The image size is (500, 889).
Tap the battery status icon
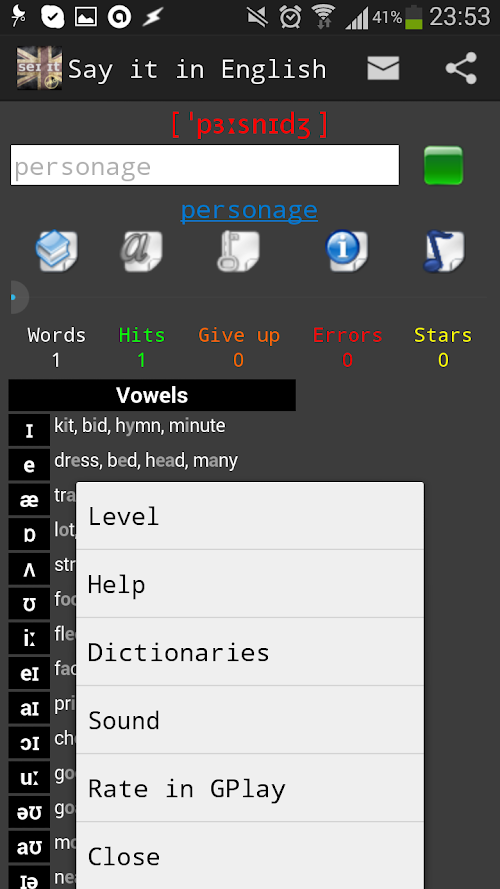pyautogui.click(x=414, y=17)
